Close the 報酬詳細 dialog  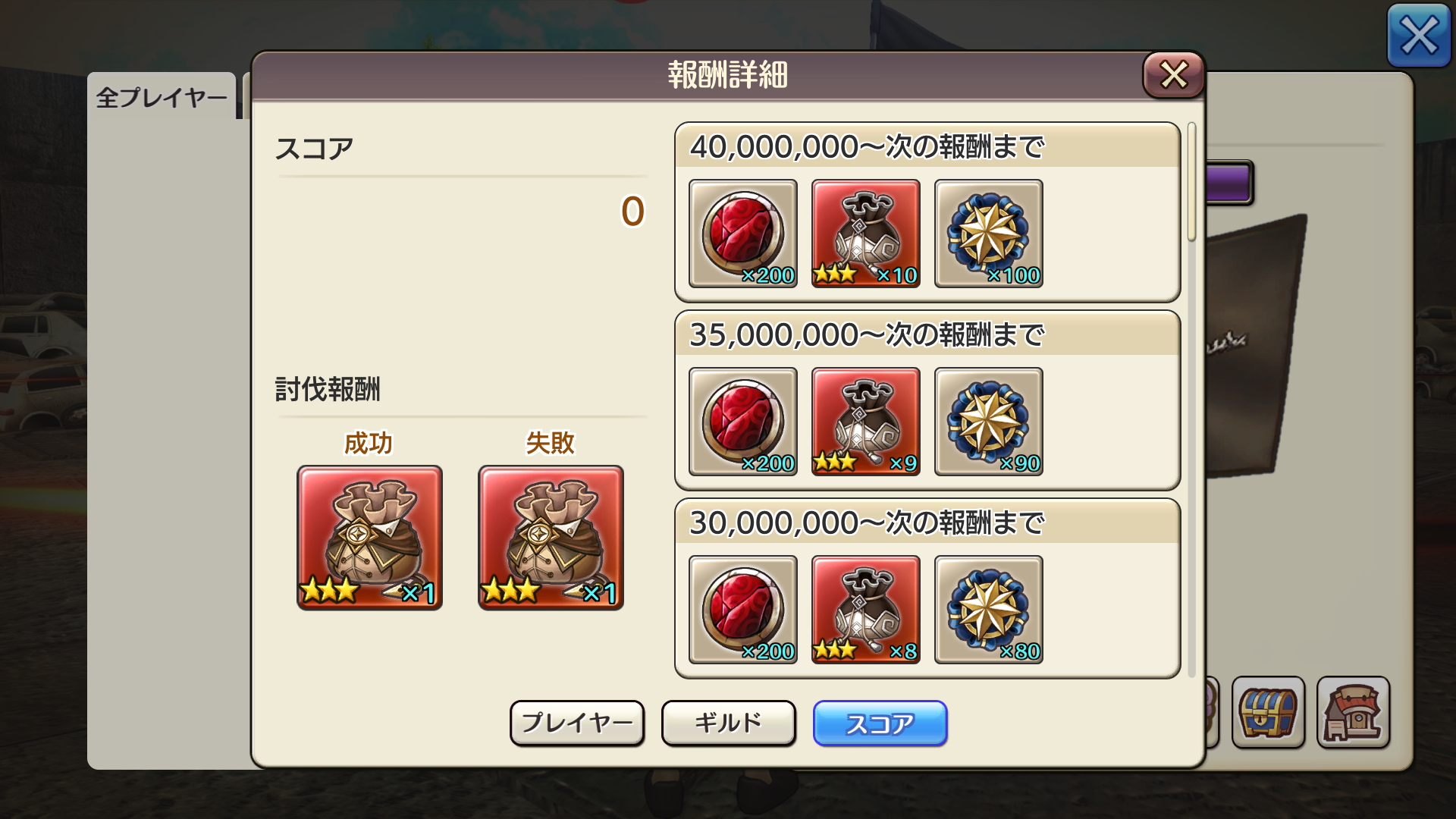1173,74
